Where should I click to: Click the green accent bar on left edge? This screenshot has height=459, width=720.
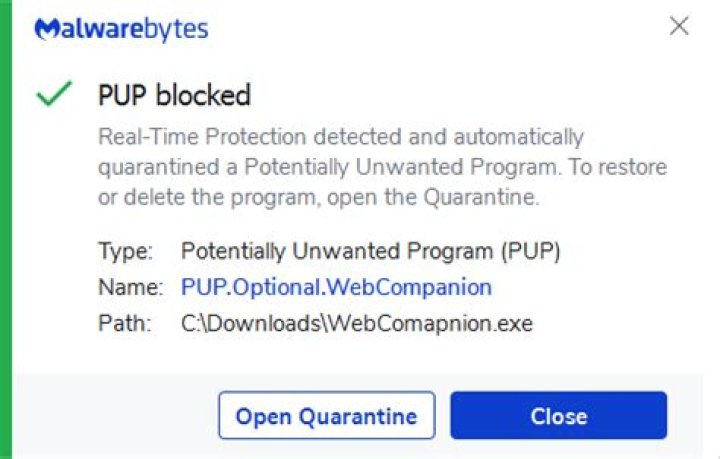[5, 230]
